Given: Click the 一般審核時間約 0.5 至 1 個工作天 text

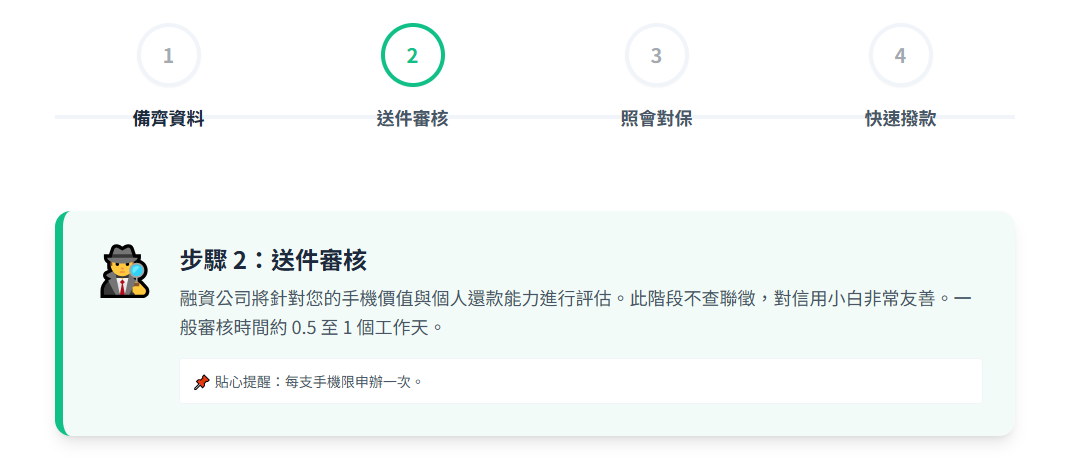Looking at the screenshot, I should point(310,327).
